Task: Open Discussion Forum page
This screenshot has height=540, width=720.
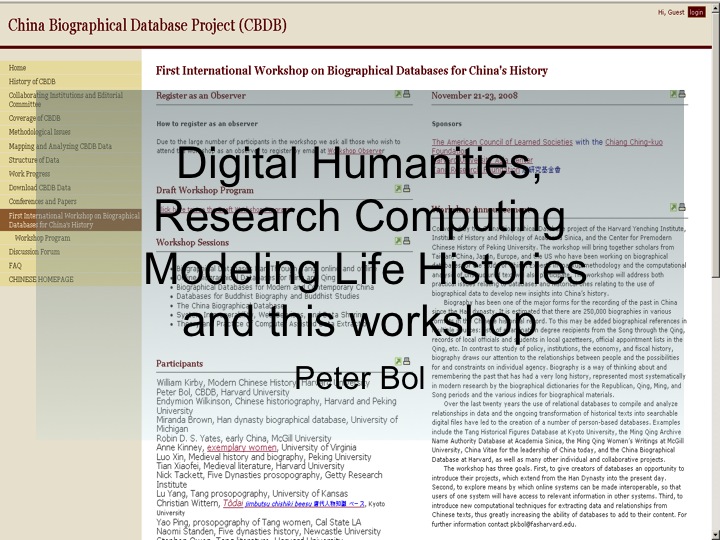Action: coord(34,252)
